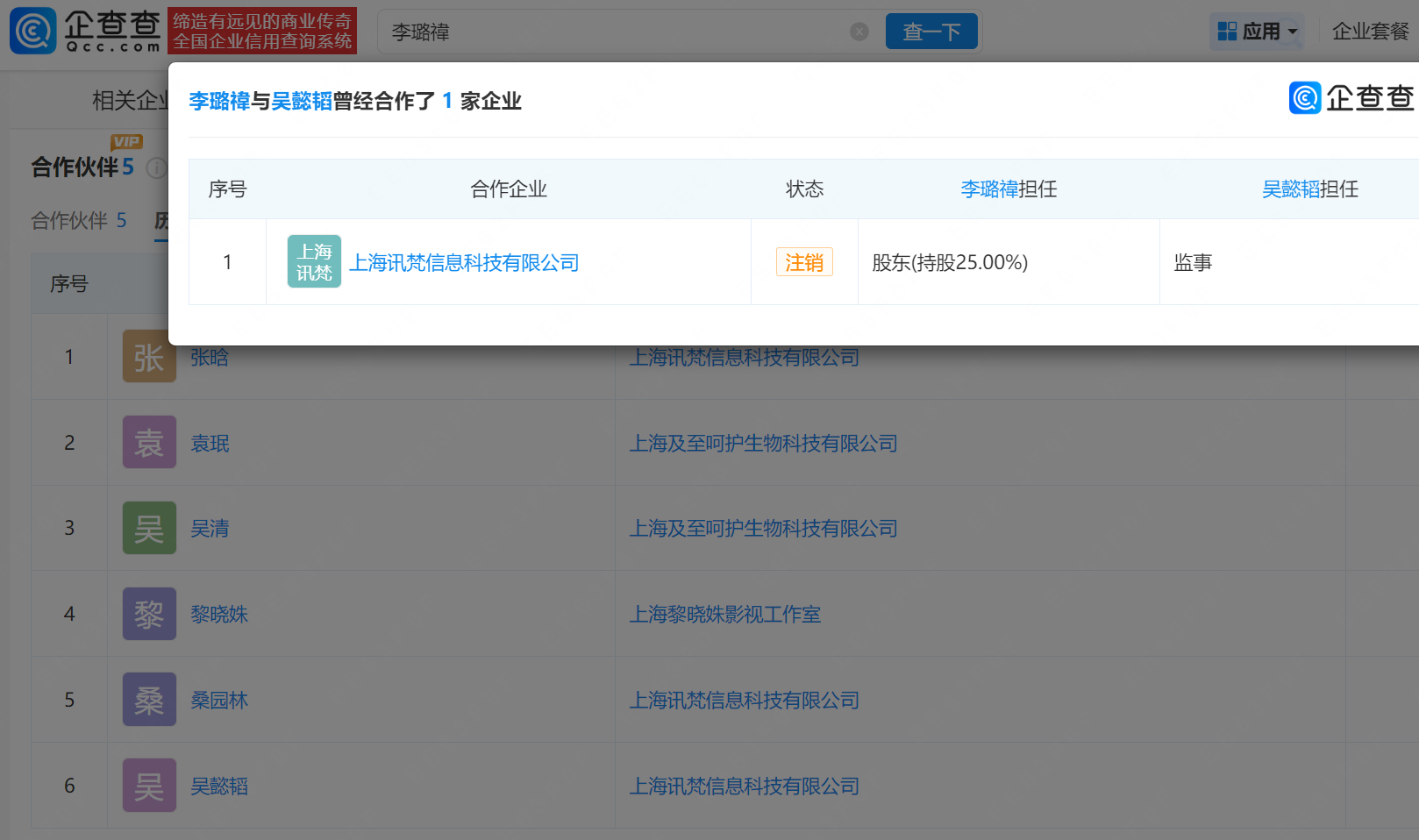Clear the search box with the X icon
Viewport: 1419px width, 840px height.
tap(859, 32)
